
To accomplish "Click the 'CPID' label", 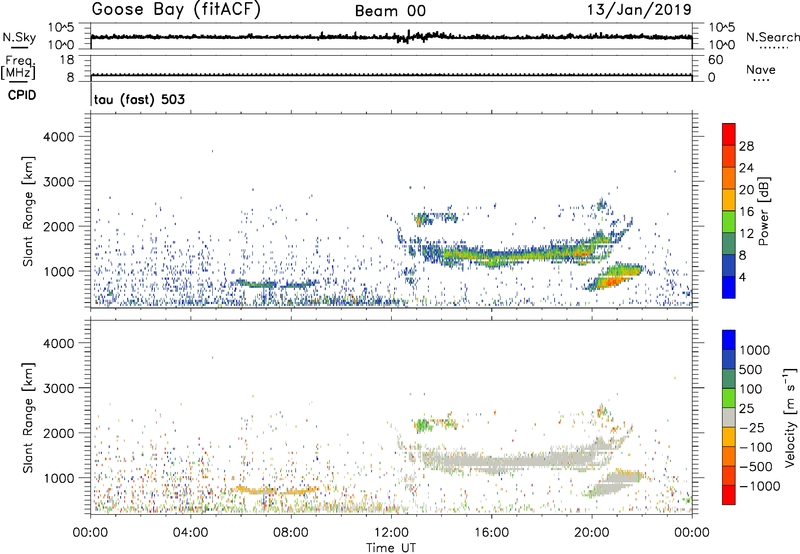I will point(22,95).
